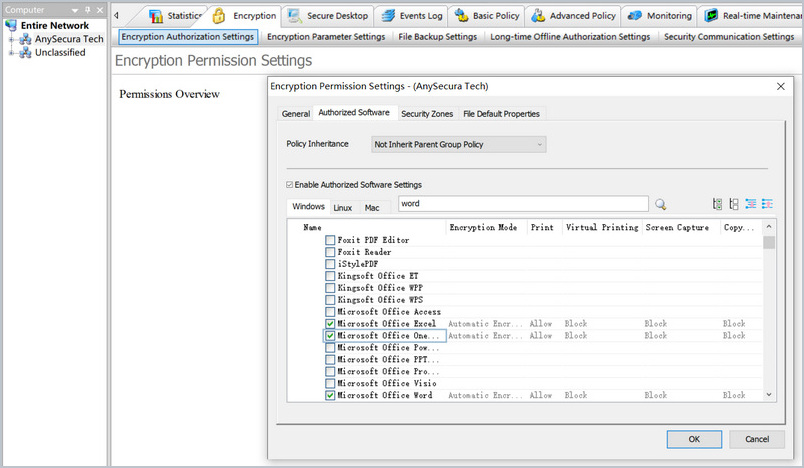Screen dimensions: 804x468
Task: Select Entire Network in the tree
Action: pos(55,25)
